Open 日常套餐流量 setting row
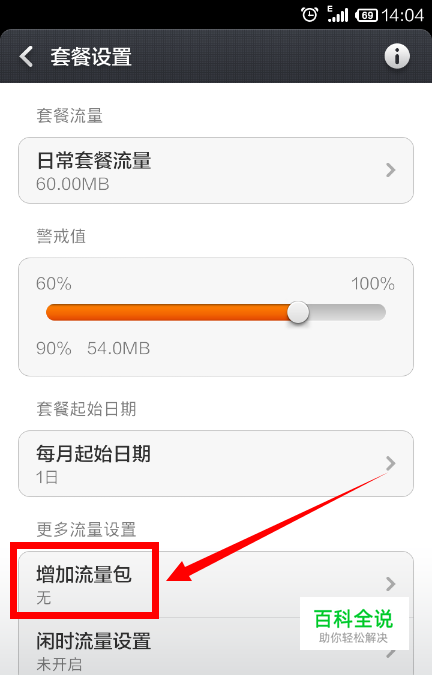This screenshot has height=675, width=434. 216,170
